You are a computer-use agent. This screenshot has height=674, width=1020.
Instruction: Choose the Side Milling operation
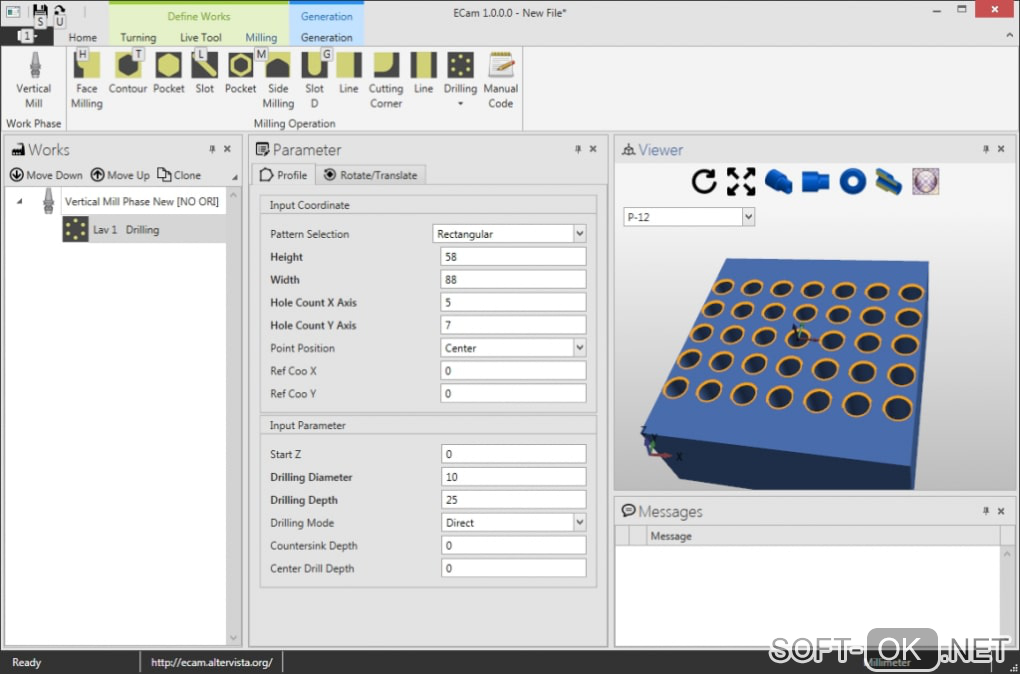[x=278, y=81]
